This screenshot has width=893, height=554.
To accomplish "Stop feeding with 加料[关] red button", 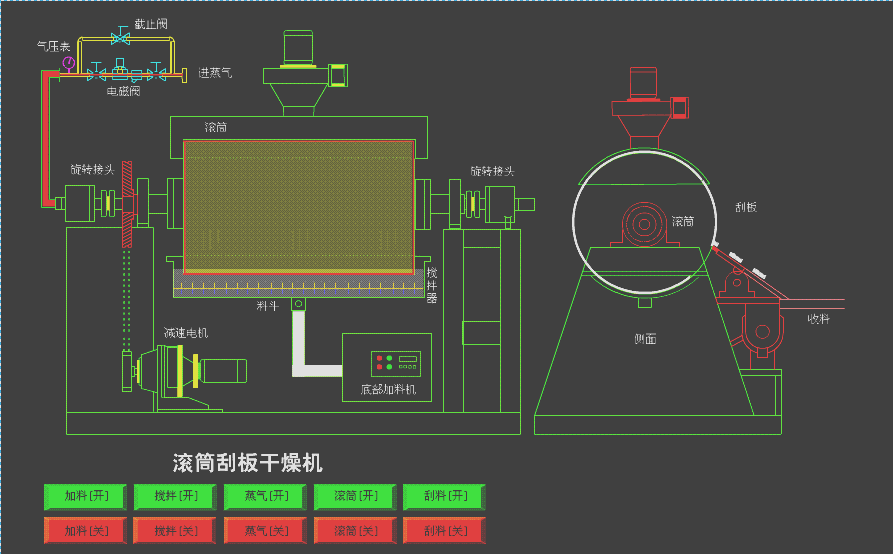I will click(85, 530).
